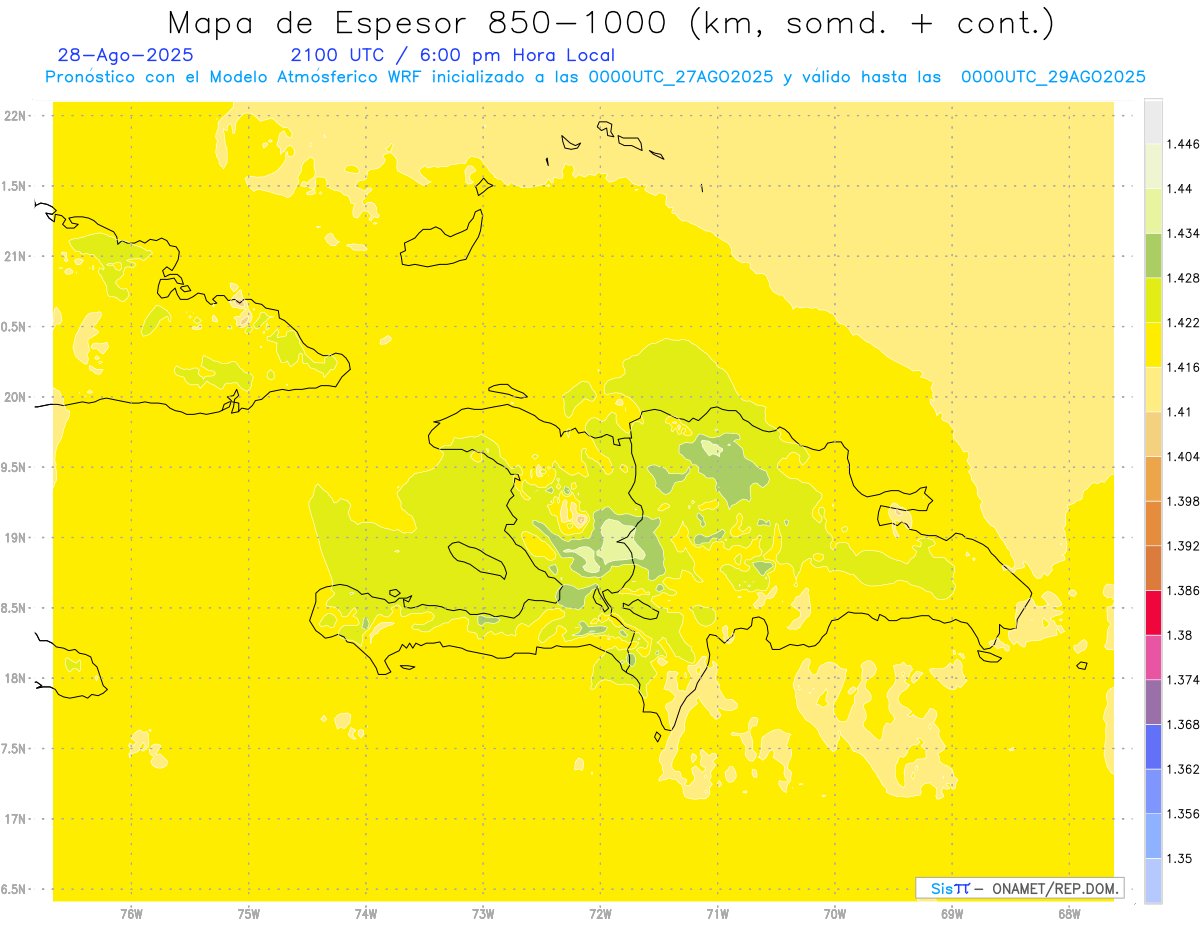Pick the blue colorbar segment between 1.362 and 1.368
The height and width of the screenshot is (927, 1200).
click(x=1153, y=747)
